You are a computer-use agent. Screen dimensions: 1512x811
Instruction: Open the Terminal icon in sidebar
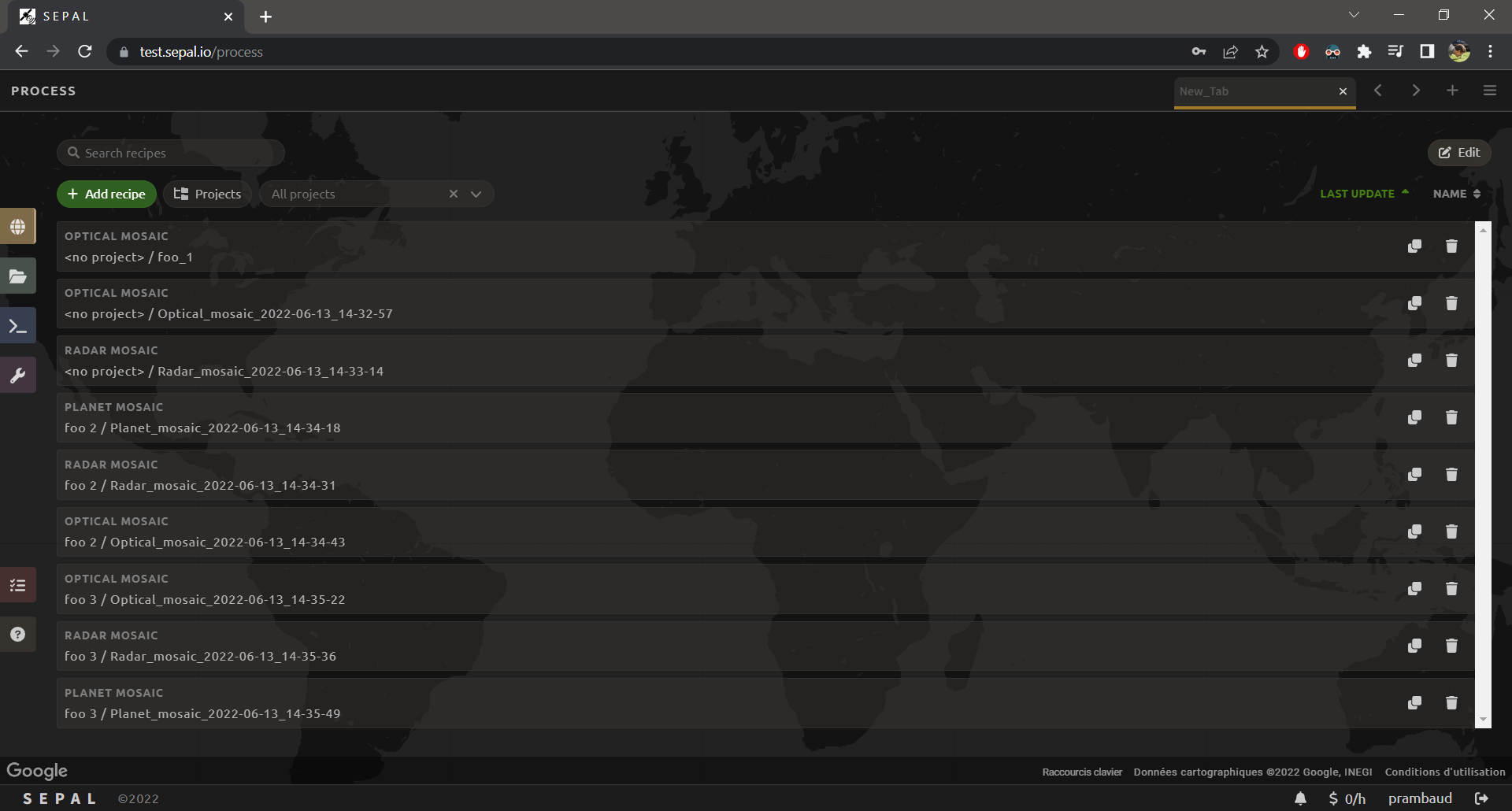point(18,326)
